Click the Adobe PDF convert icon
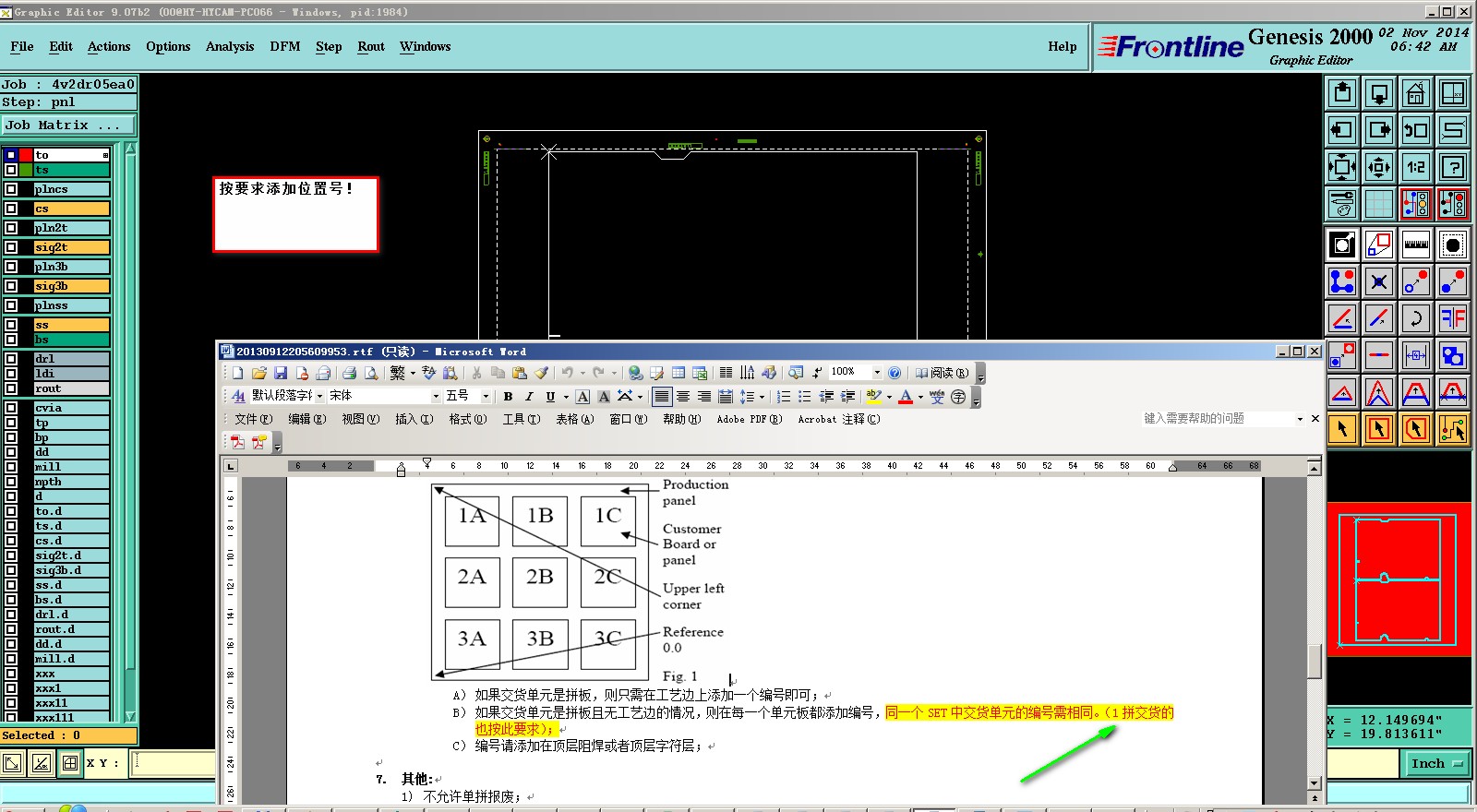This screenshot has width=1477, height=812. 237,442
